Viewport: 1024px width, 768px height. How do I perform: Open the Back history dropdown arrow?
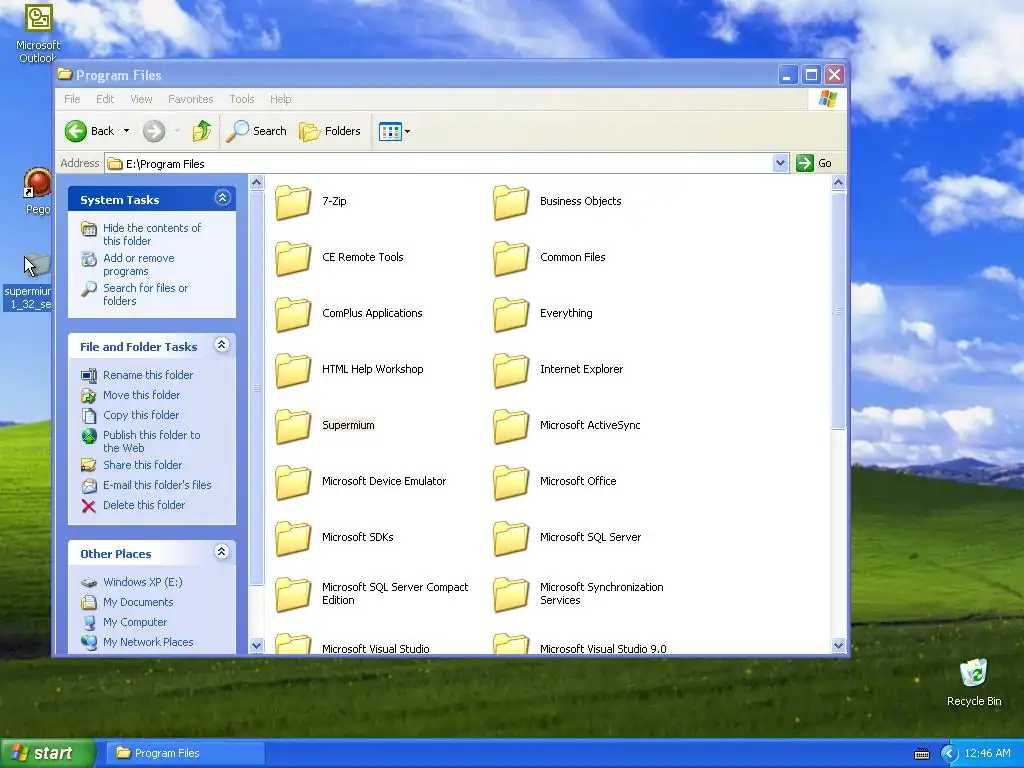pyautogui.click(x=126, y=131)
